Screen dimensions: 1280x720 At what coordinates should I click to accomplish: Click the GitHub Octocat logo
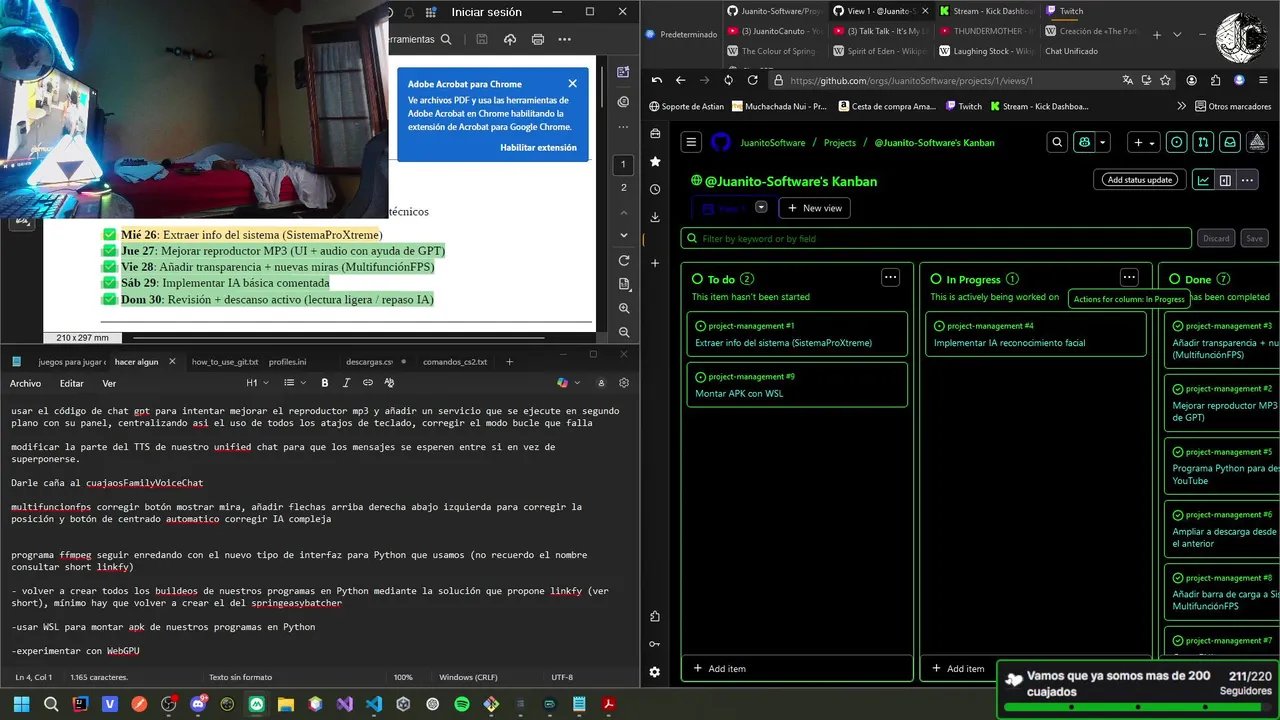tap(720, 143)
